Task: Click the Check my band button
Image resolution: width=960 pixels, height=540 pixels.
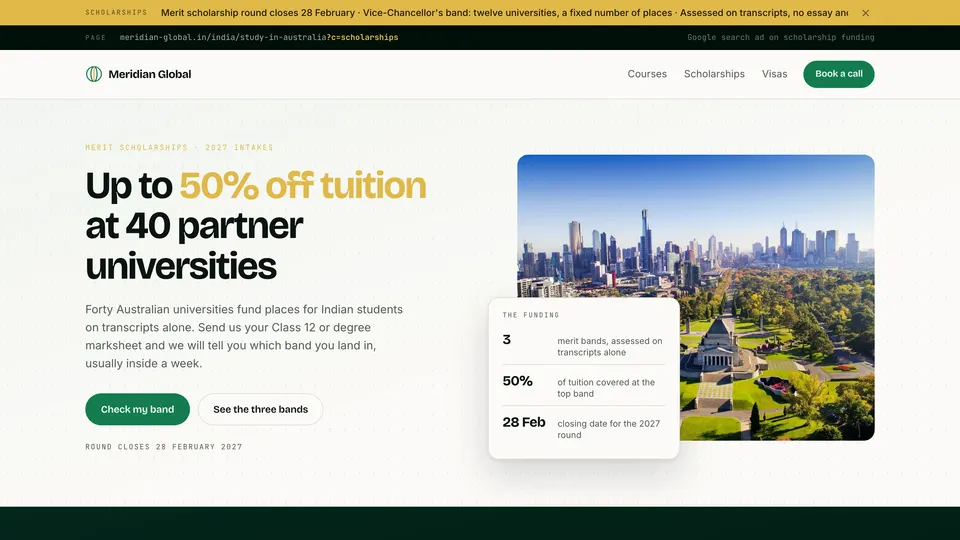Action: click(x=137, y=409)
